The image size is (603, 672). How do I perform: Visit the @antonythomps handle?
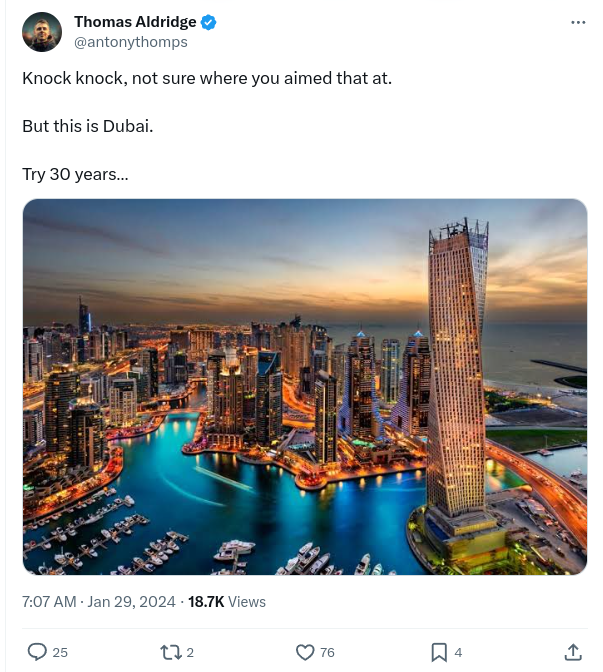pyautogui.click(x=131, y=42)
